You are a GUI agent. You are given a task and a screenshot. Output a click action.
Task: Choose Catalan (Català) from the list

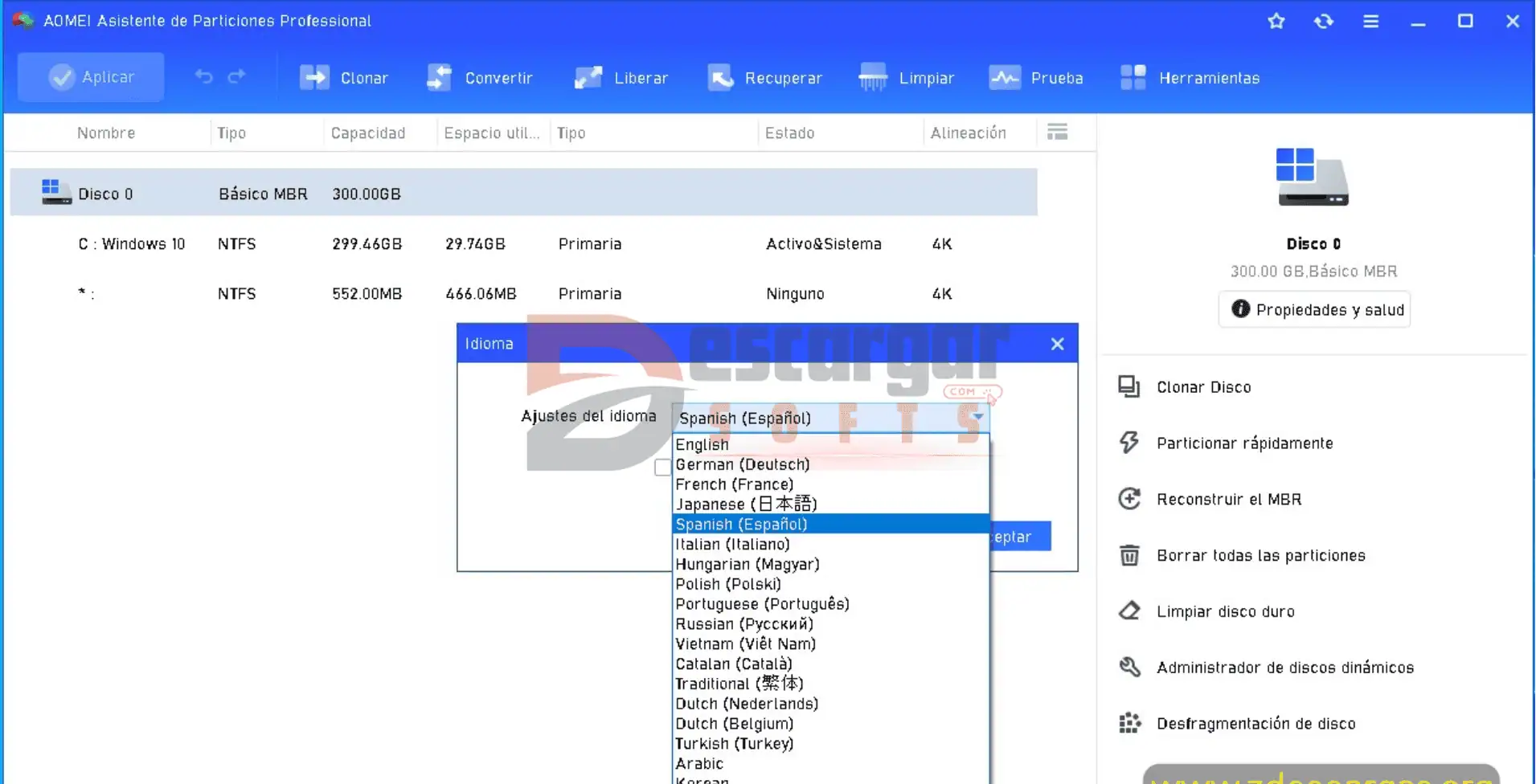pos(830,664)
